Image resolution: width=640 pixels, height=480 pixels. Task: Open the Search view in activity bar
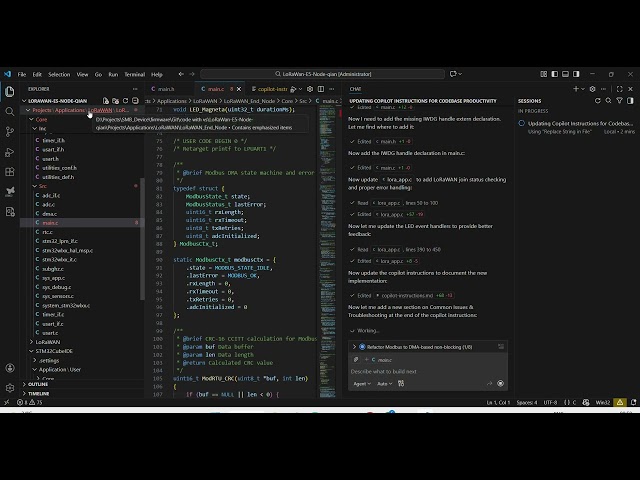point(10,111)
